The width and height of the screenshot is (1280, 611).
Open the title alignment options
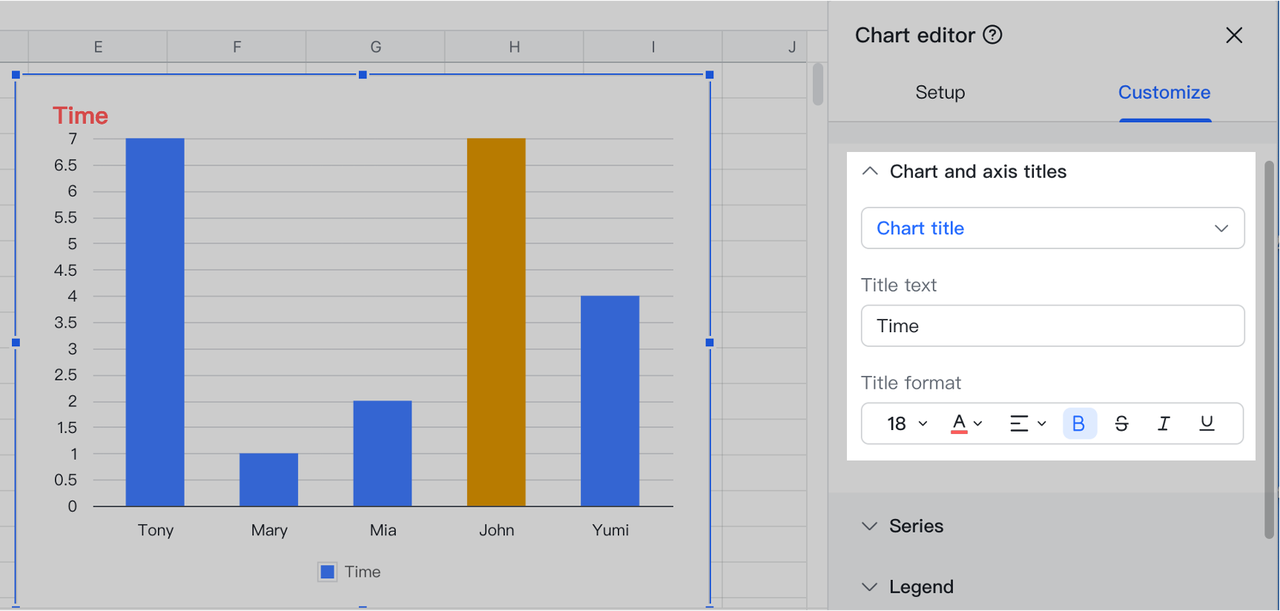pyautogui.click(x=1026, y=423)
